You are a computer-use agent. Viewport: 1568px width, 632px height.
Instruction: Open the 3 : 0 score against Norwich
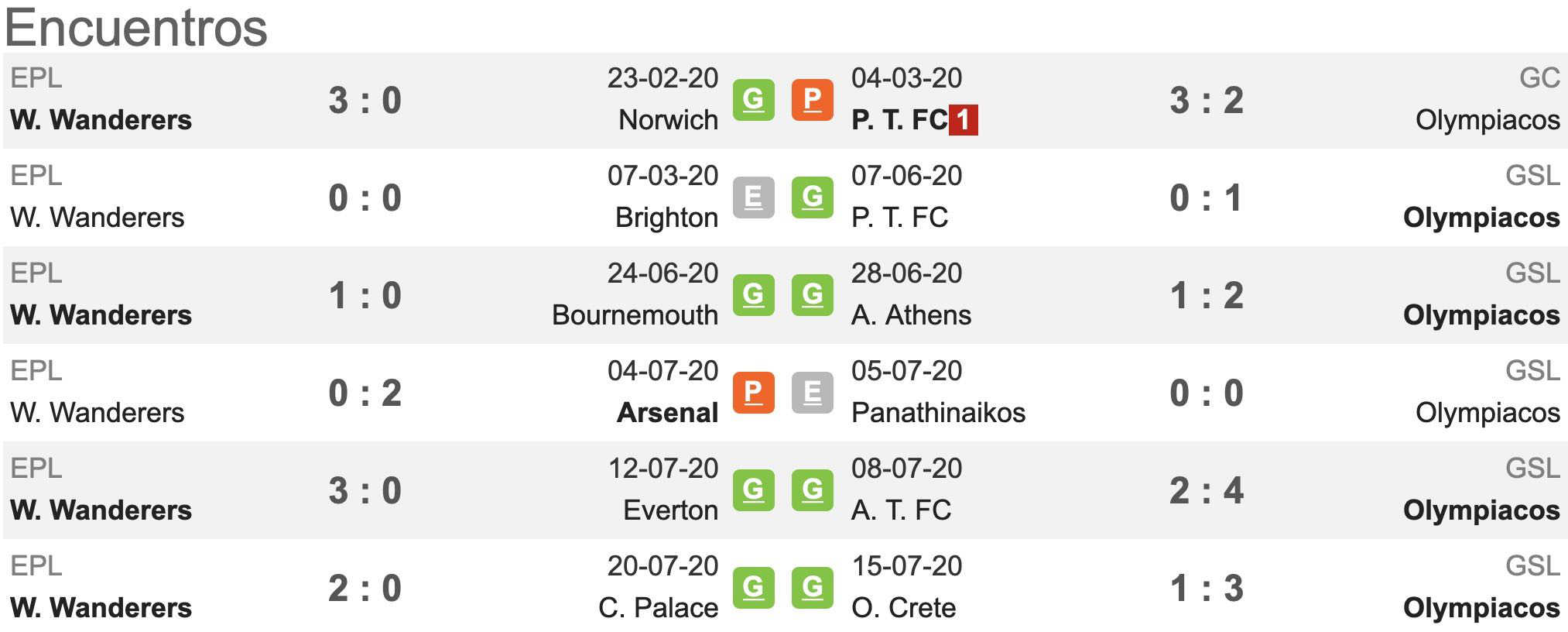365,101
